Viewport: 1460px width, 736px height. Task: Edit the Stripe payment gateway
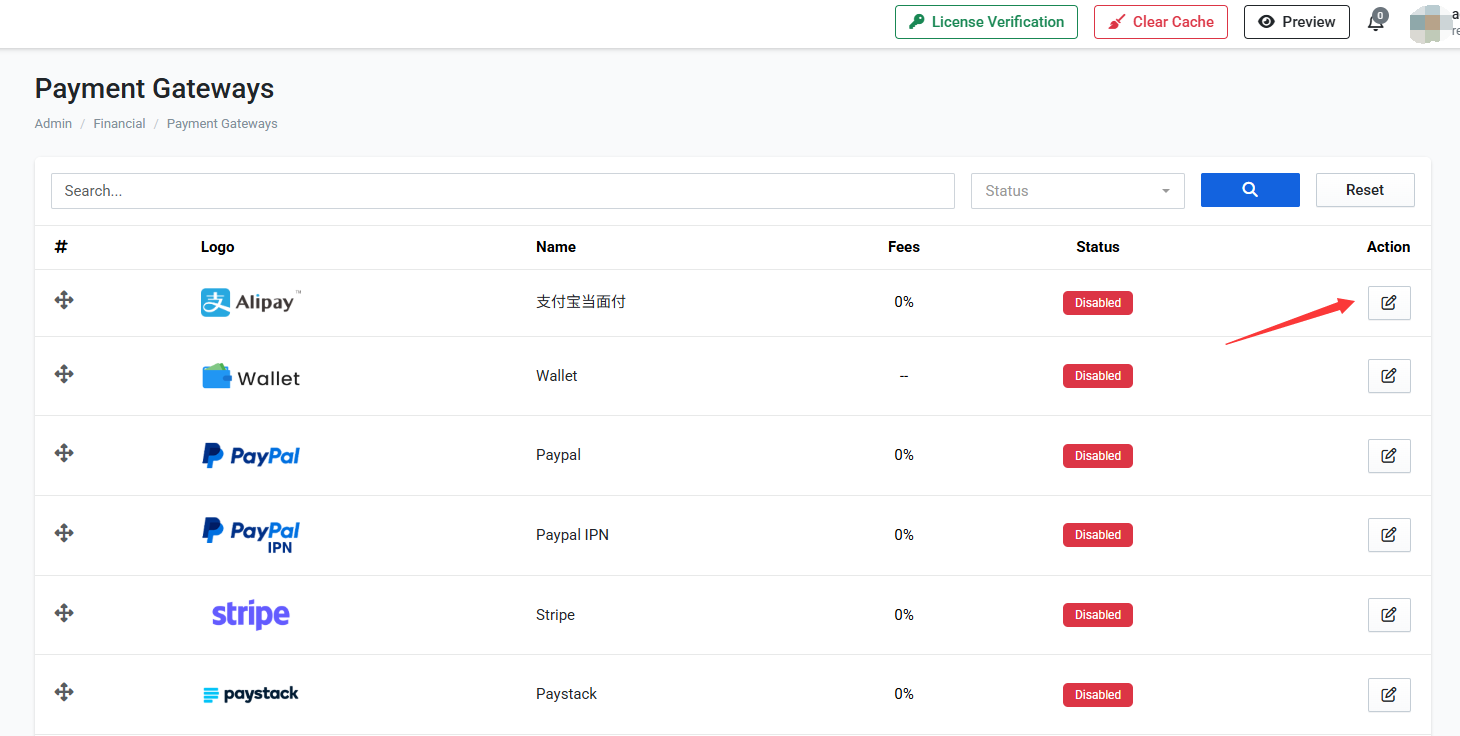point(1389,615)
